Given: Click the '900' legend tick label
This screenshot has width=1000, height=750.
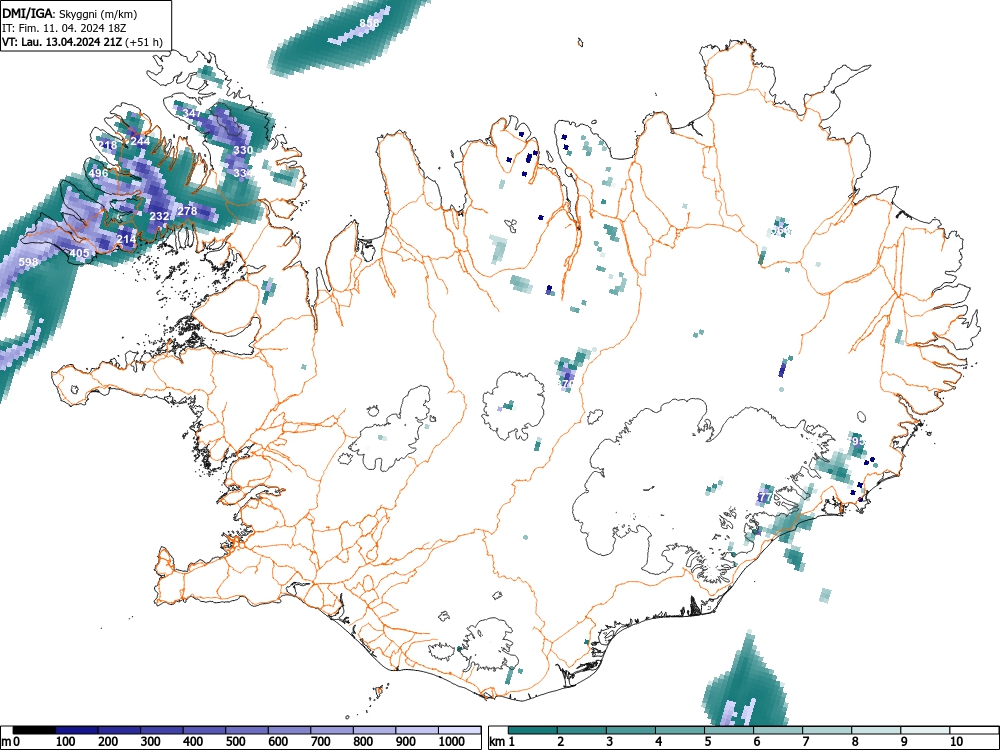Looking at the screenshot, I should 406,742.
